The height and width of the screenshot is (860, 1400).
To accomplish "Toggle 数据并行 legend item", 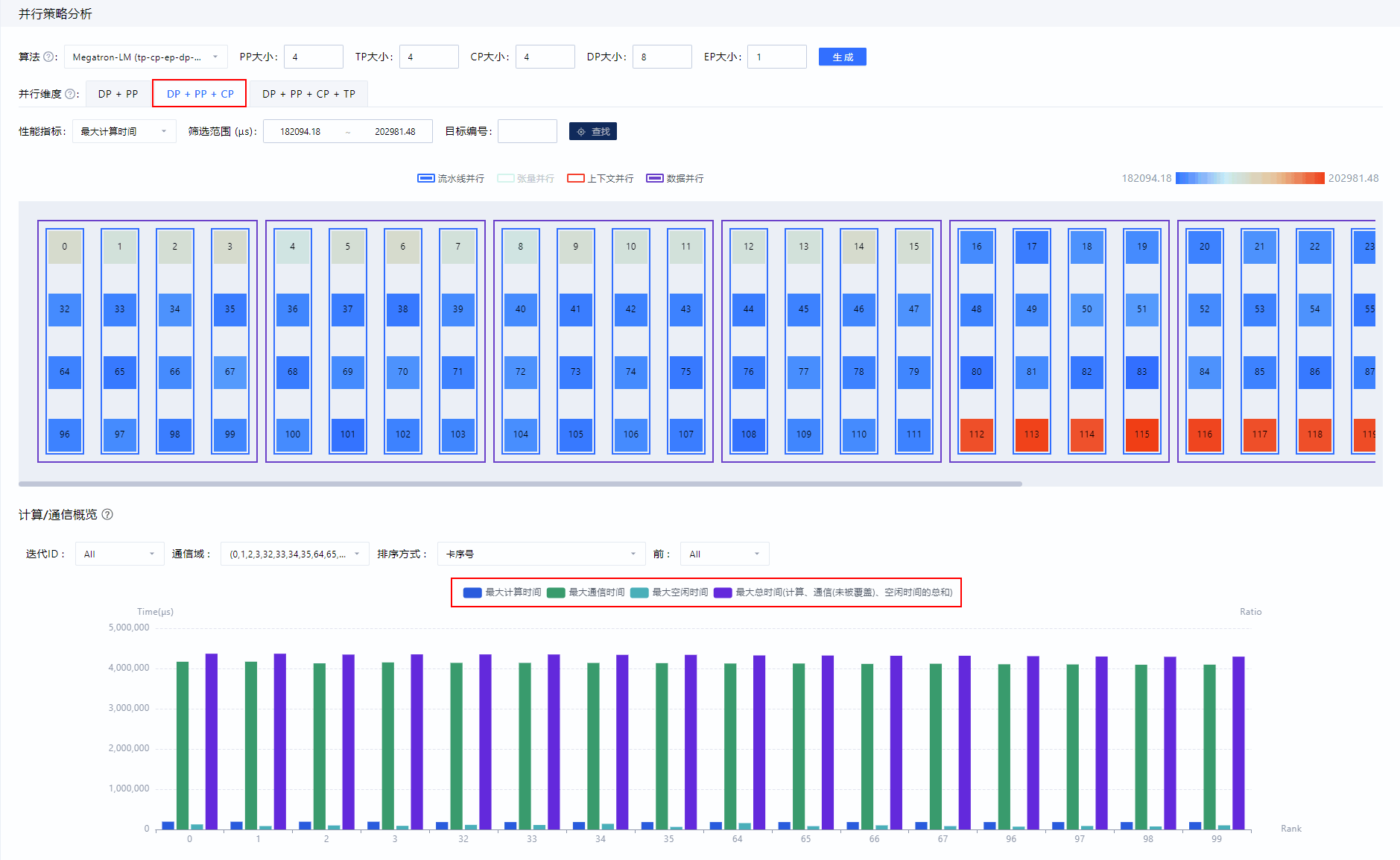I will tap(675, 178).
